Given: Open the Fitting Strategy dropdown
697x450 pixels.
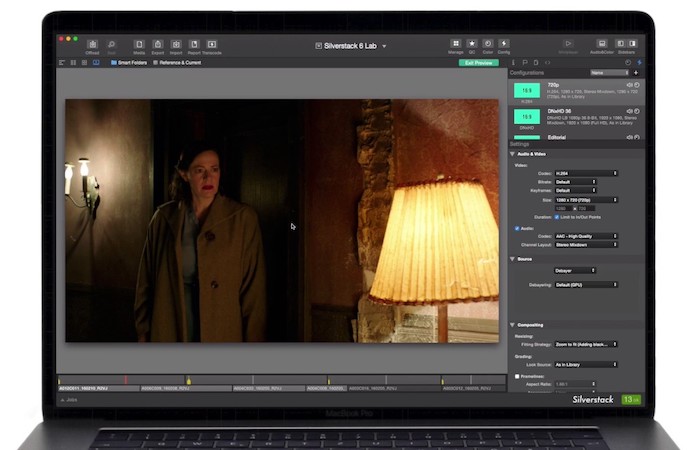Looking at the screenshot, I should click(586, 344).
